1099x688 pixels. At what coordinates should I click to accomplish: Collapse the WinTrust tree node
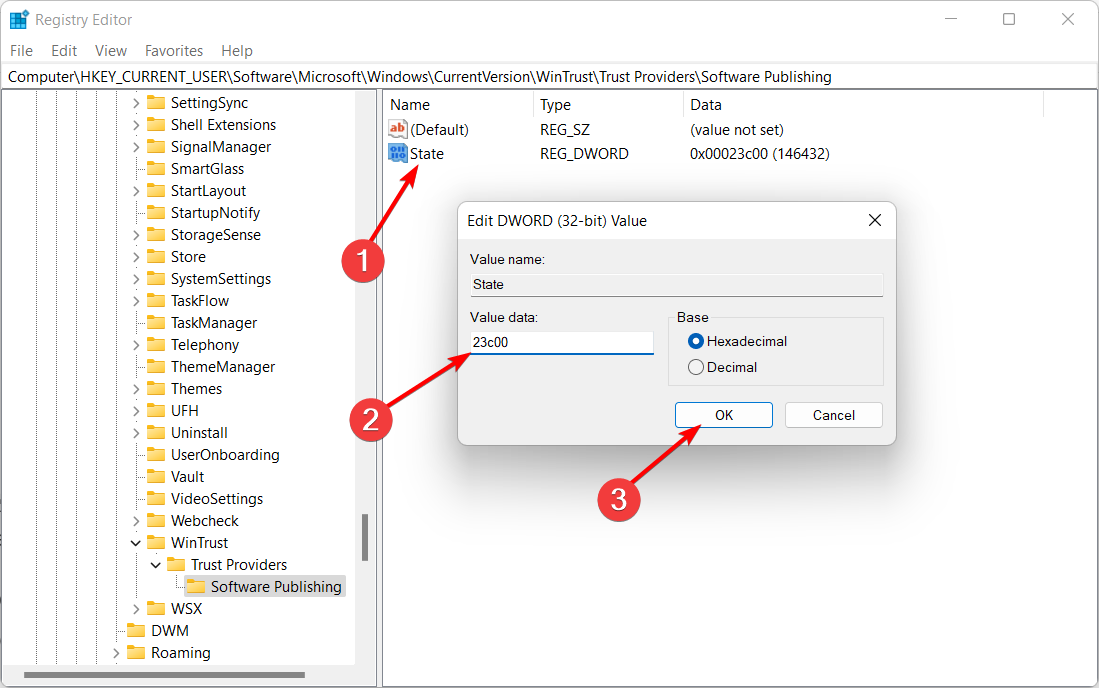pos(136,543)
